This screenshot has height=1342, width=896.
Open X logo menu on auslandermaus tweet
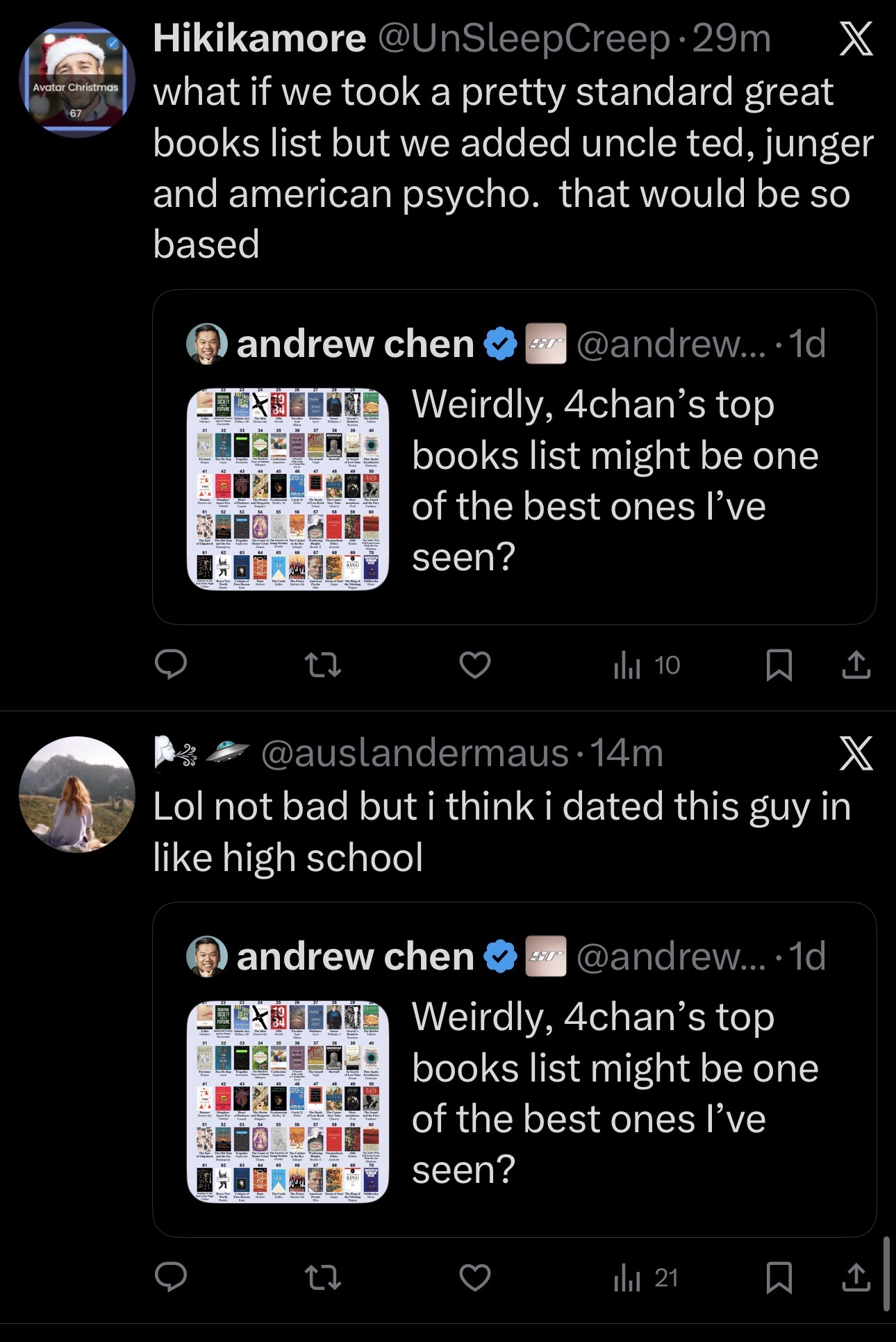856,754
